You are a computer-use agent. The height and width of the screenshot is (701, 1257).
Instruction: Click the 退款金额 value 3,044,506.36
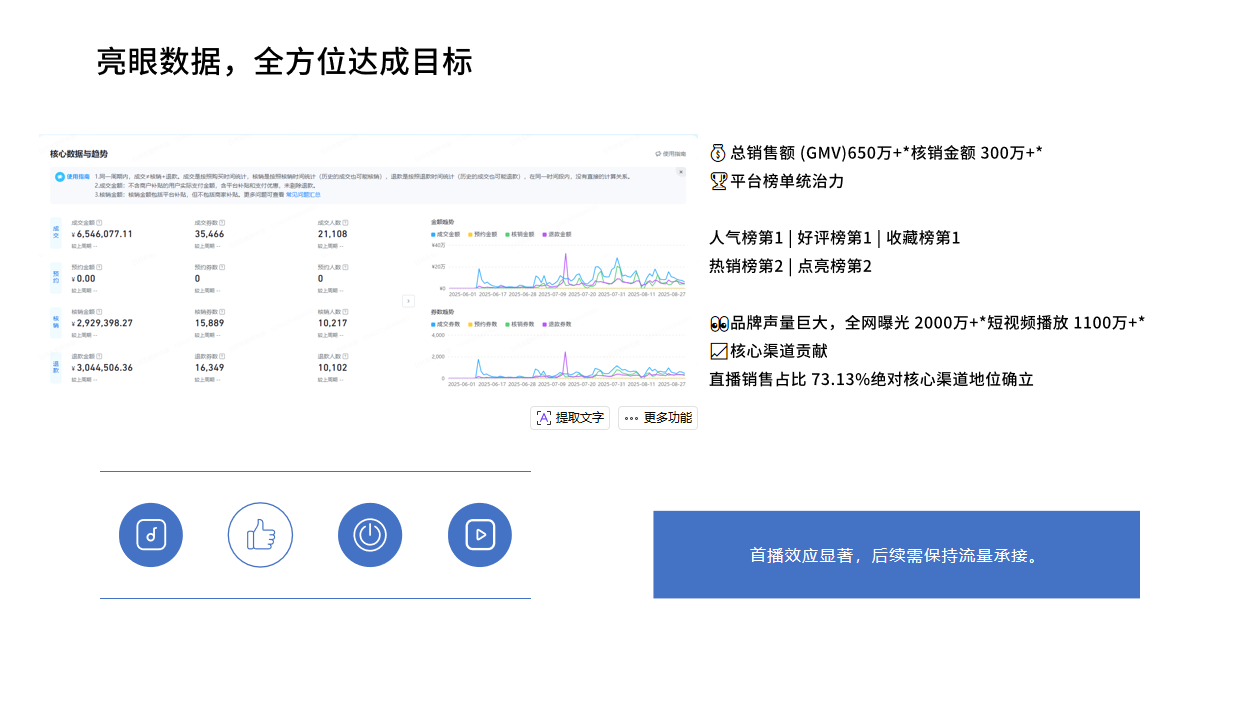click(x=102, y=368)
